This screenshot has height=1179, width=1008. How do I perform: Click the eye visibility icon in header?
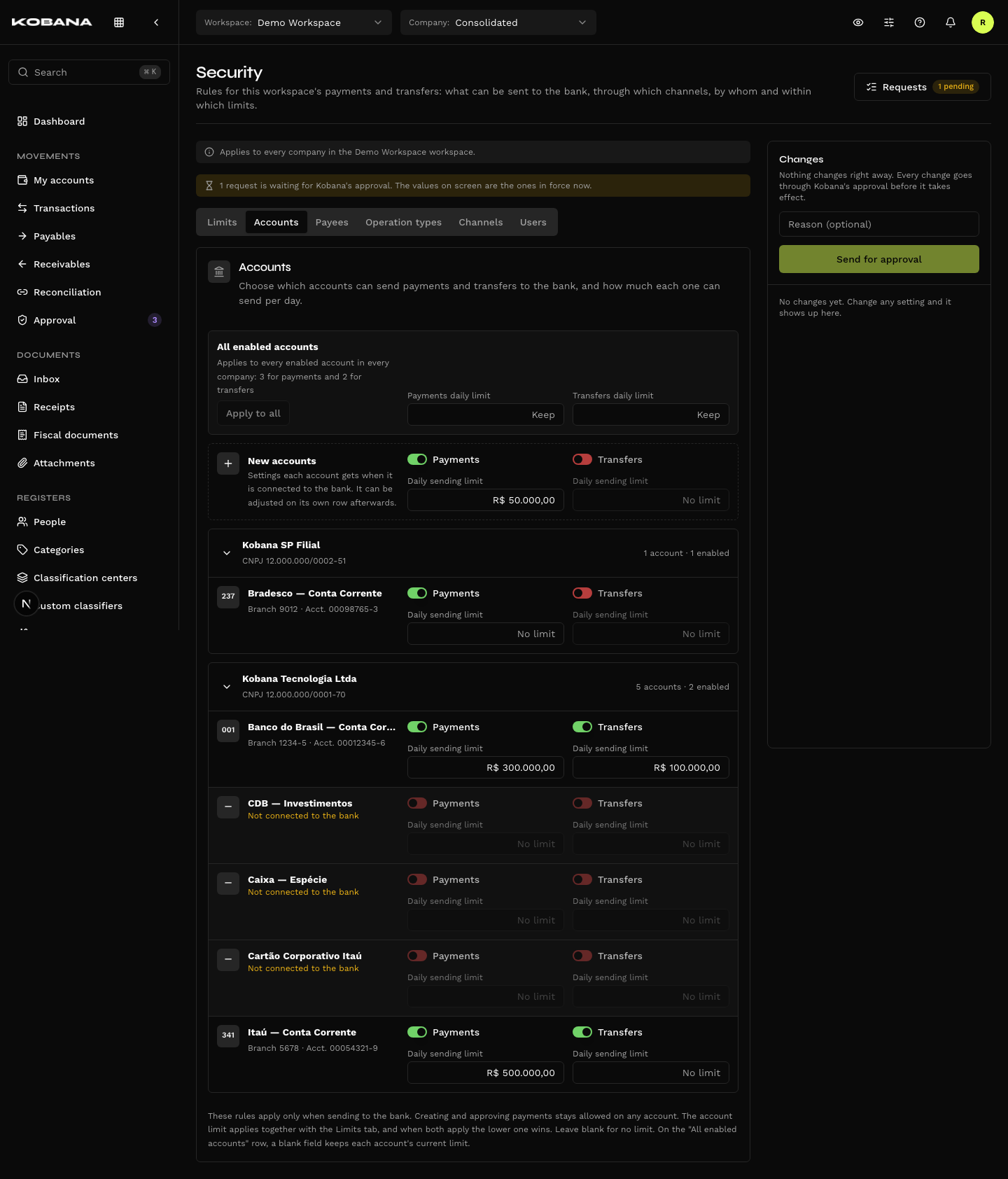(x=858, y=22)
